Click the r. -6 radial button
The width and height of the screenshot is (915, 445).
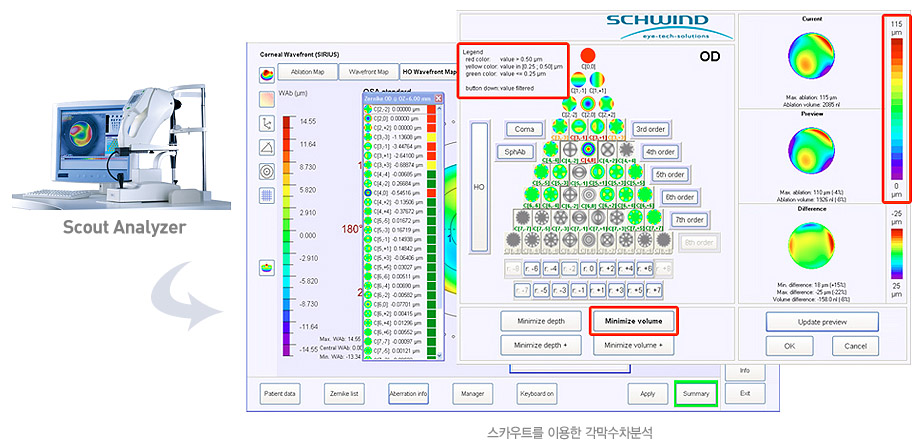[x=532, y=269]
